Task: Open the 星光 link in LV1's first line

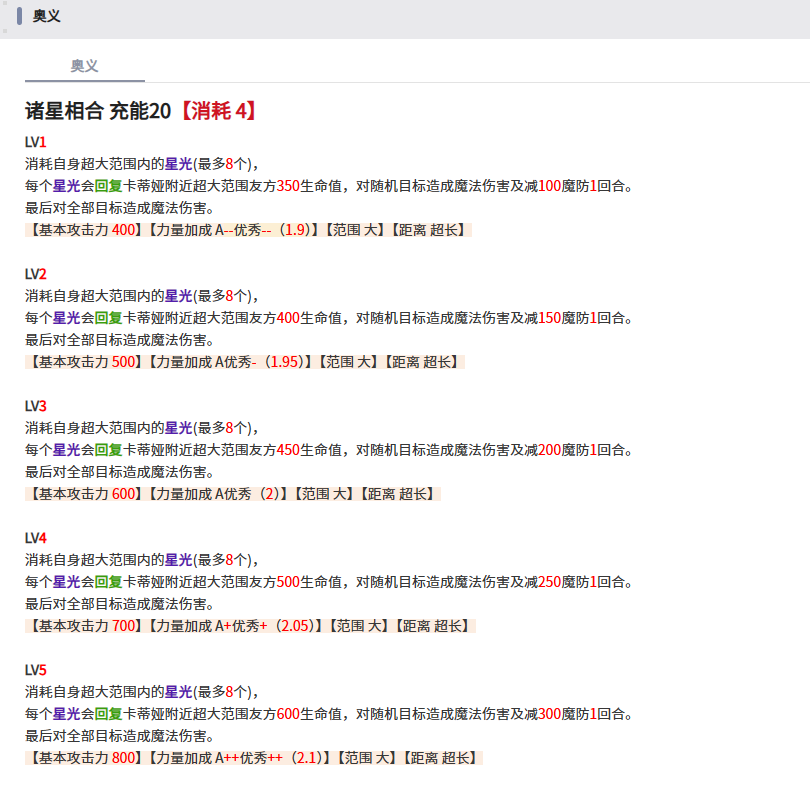Action: 178,164
